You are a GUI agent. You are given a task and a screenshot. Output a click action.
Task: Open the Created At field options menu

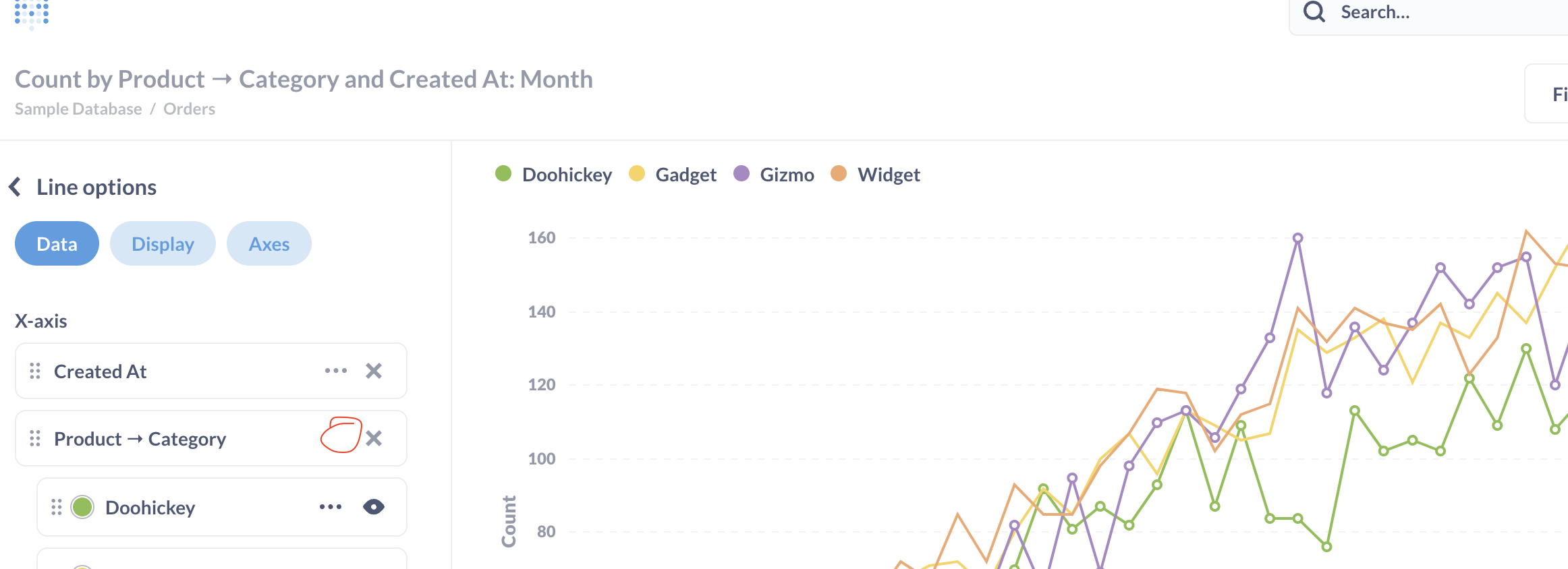click(336, 371)
